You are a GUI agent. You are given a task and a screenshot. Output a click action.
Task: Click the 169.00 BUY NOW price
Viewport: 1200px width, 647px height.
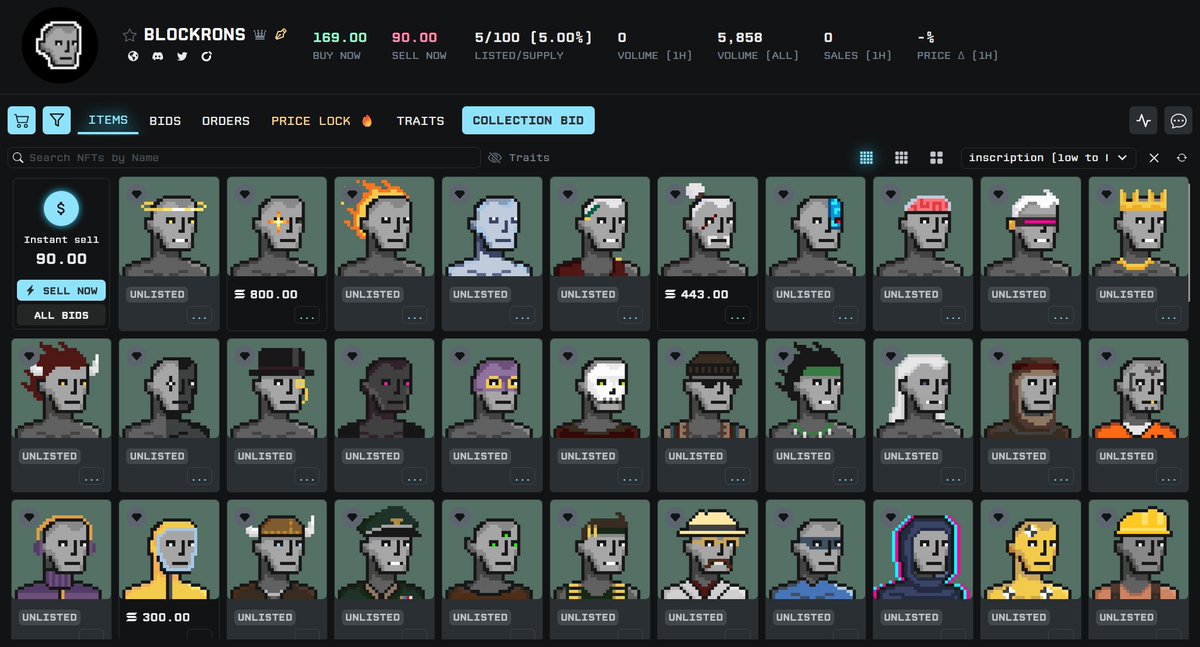[340, 38]
